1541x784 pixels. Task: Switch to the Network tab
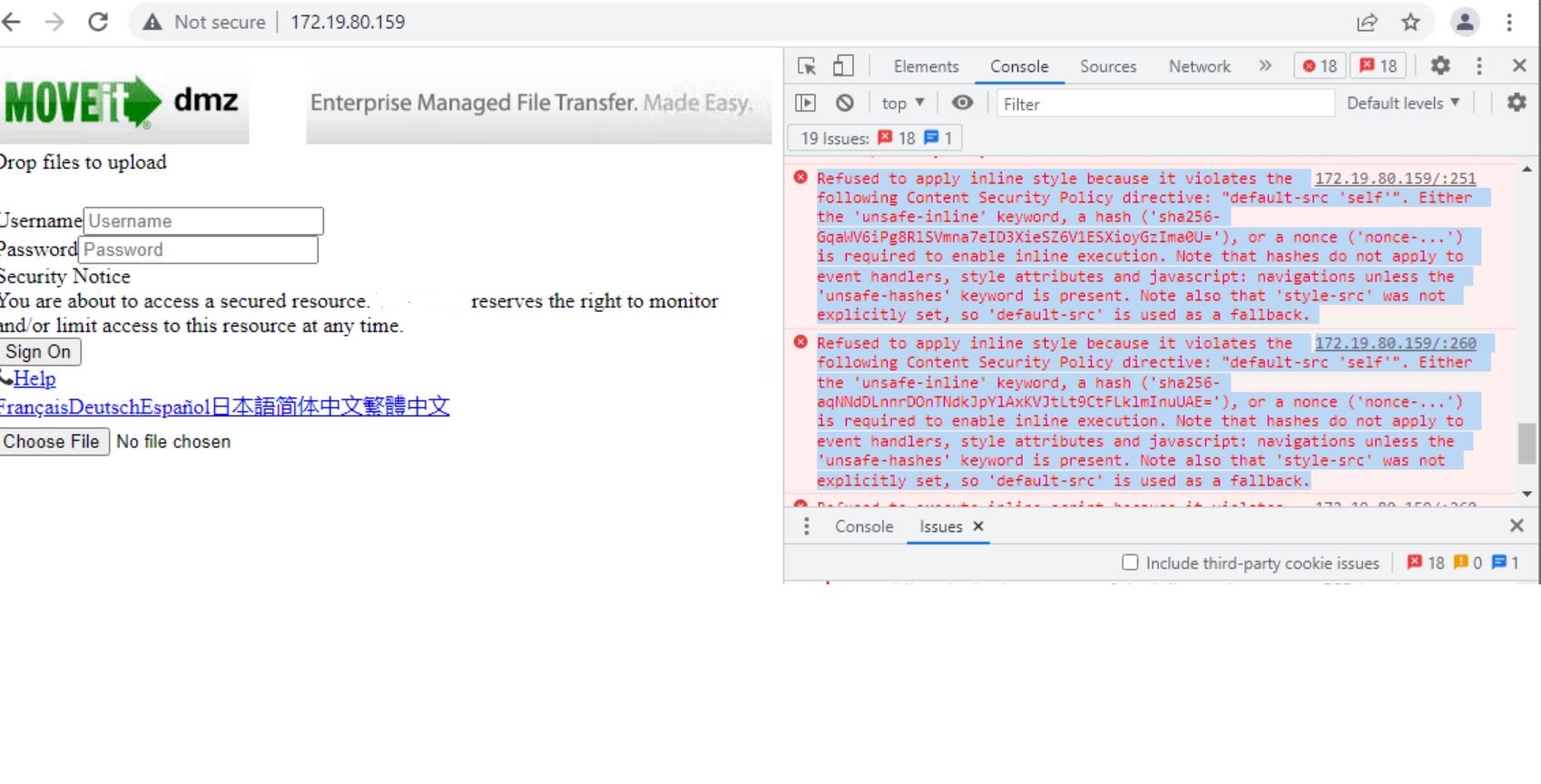point(1200,66)
